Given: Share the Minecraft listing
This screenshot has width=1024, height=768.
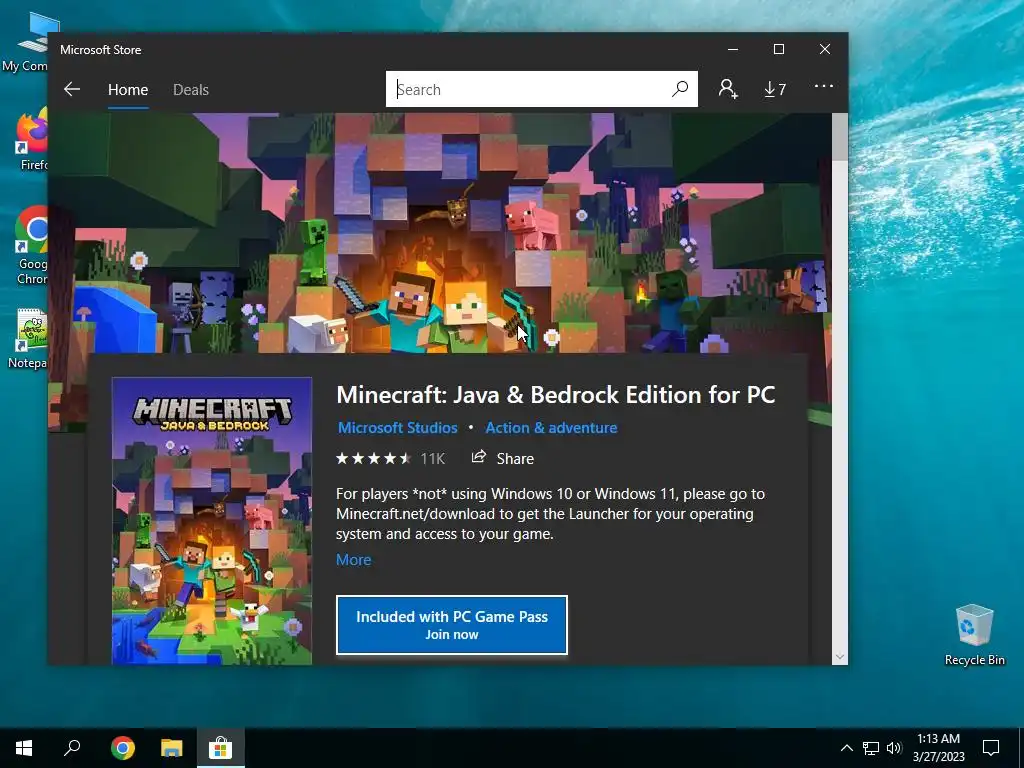Looking at the screenshot, I should [502, 458].
